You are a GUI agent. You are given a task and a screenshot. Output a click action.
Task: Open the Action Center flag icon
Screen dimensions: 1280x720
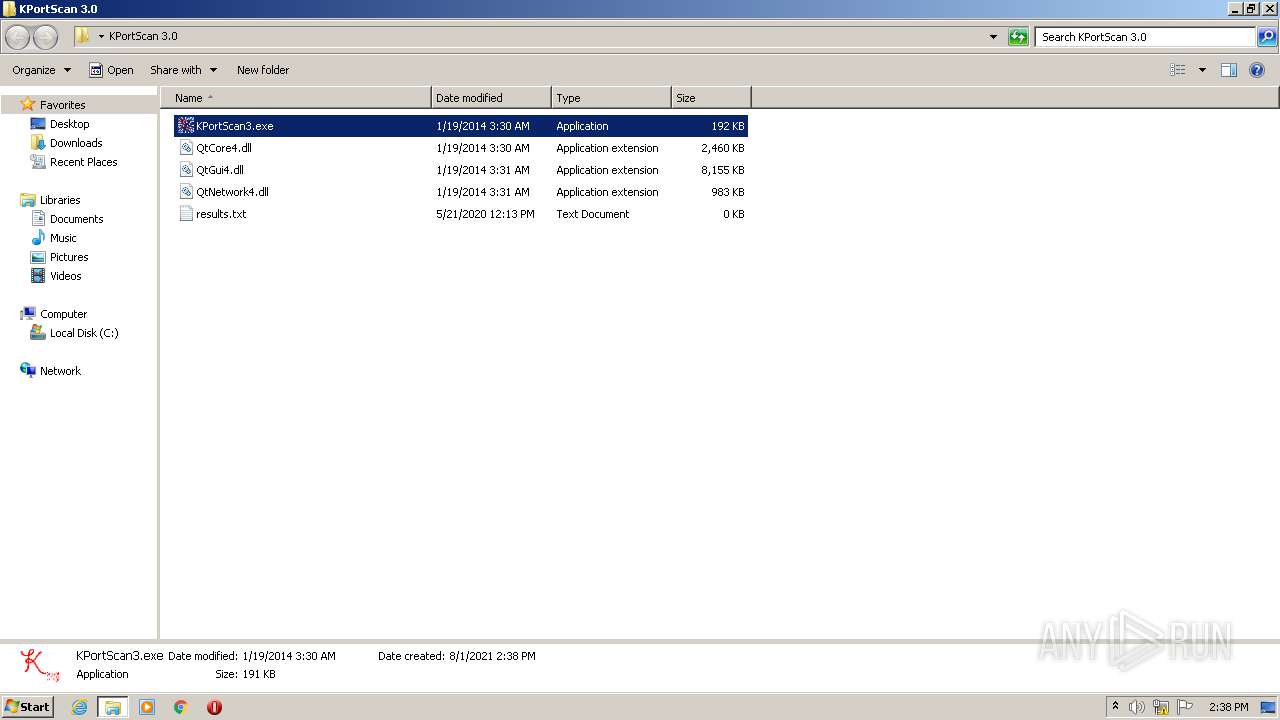click(1185, 707)
